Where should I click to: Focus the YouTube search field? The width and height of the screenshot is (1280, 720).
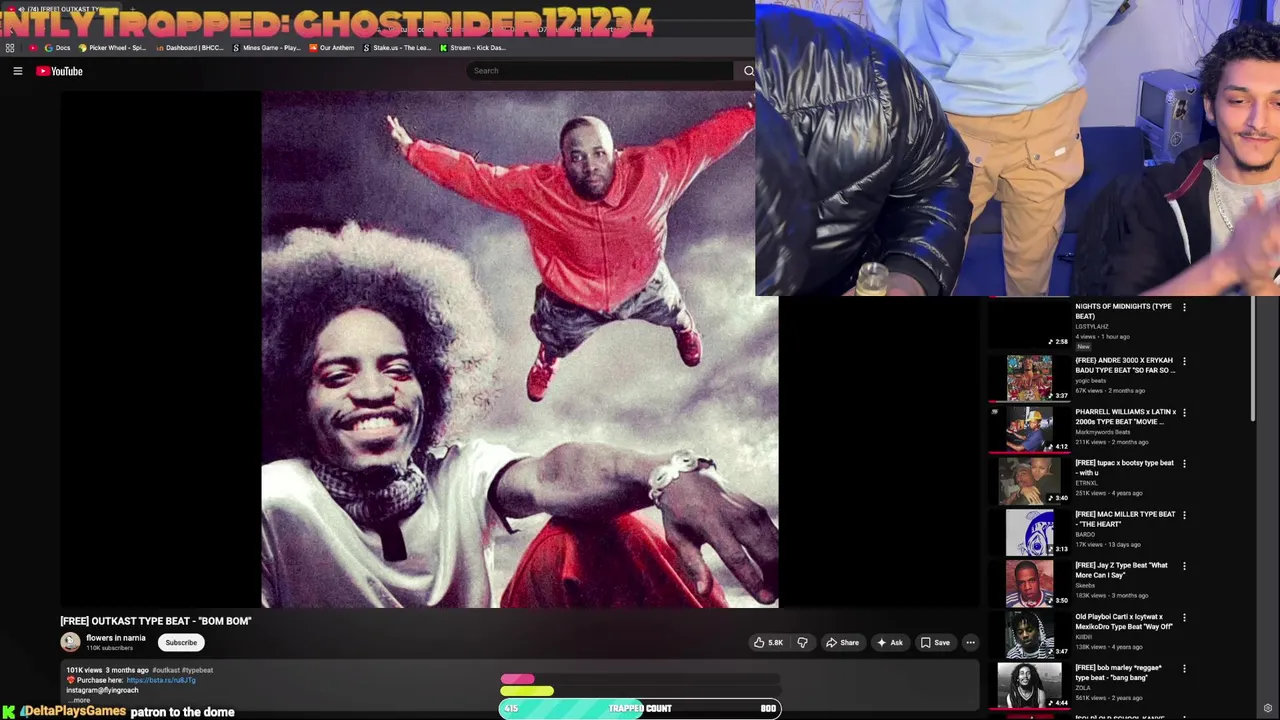(x=600, y=71)
